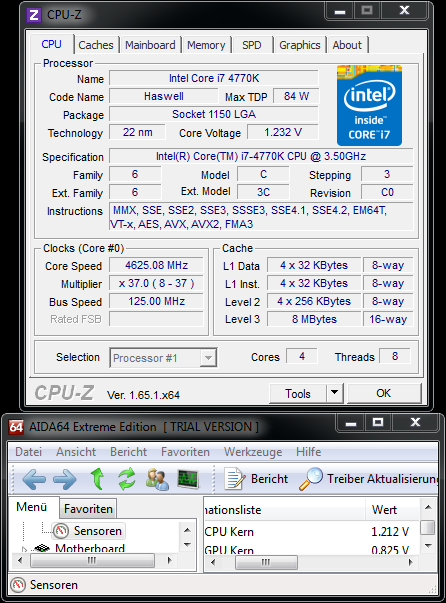Click the Socket 1150 LGA package field
The height and width of the screenshot is (603, 446).
(214, 114)
